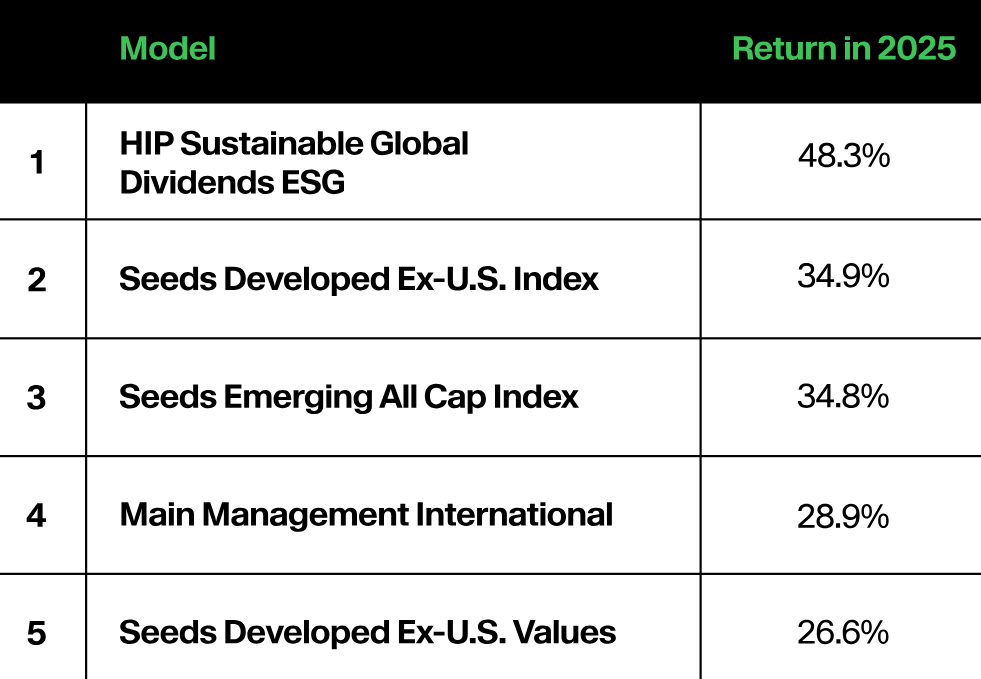This screenshot has width=981, height=679.
Task: Click rank number 2
Action: (x=37, y=280)
